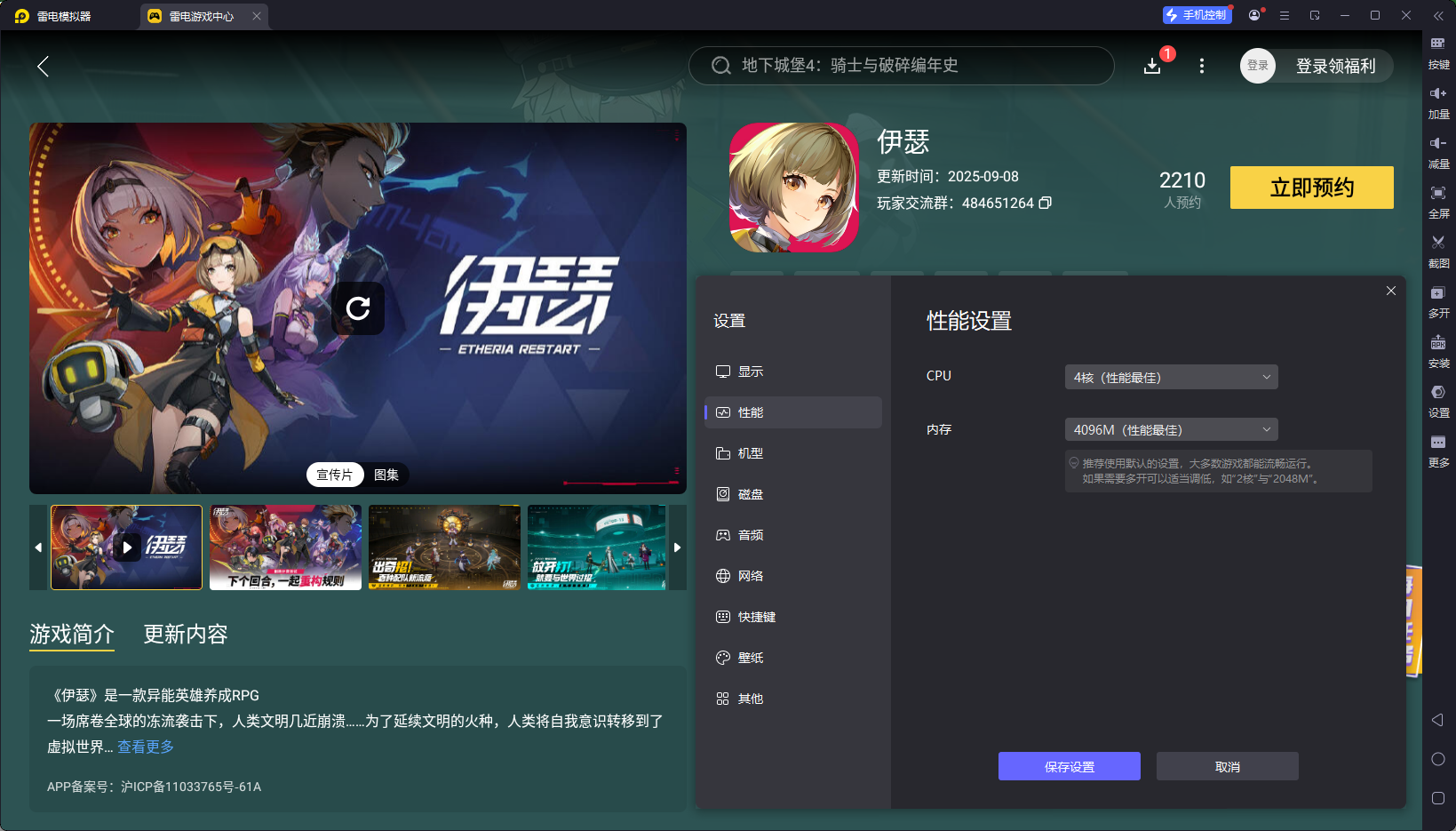The width and height of the screenshot is (1456, 831).
Task: Click the 伊瑟 game app icon
Action: [x=794, y=188]
